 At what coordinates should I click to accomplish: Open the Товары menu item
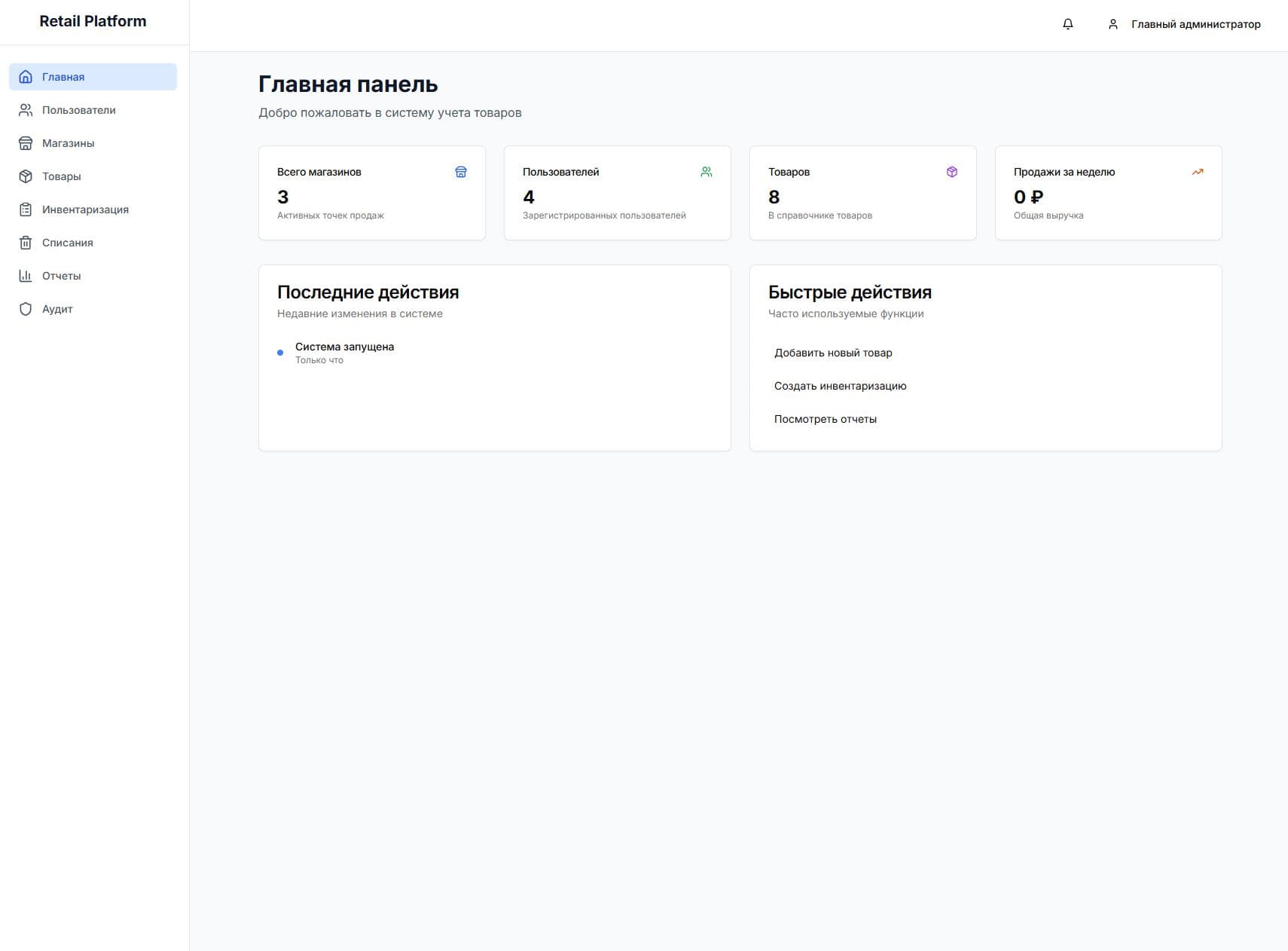[62, 176]
